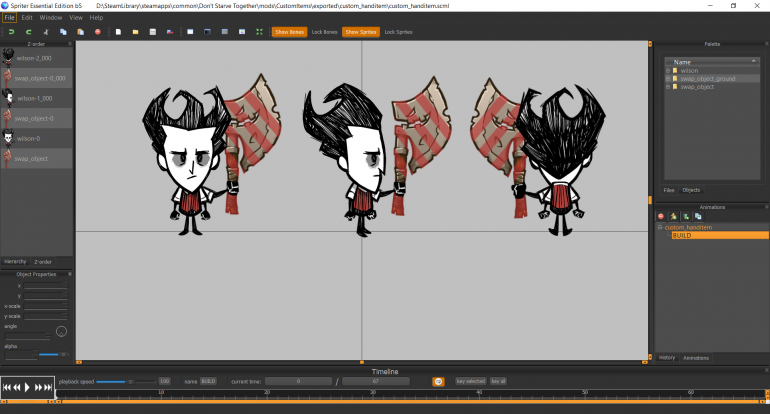This screenshot has width=770, height=414.
Task: Collapse the custom_handitem entity tree
Action: tap(660, 228)
